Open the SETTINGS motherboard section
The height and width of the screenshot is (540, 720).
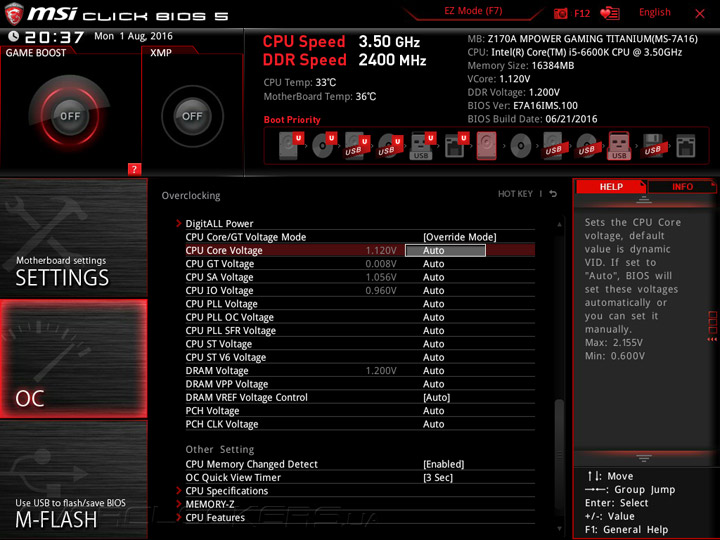pos(73,238)
